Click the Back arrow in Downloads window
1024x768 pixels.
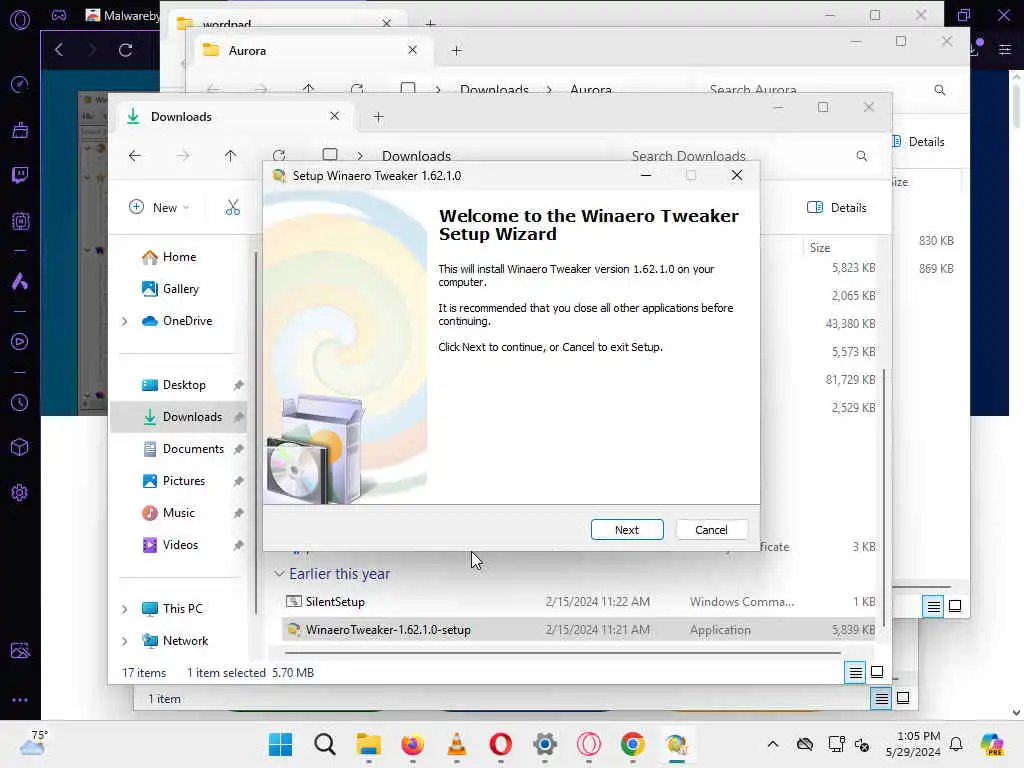(x=135, y=155)
